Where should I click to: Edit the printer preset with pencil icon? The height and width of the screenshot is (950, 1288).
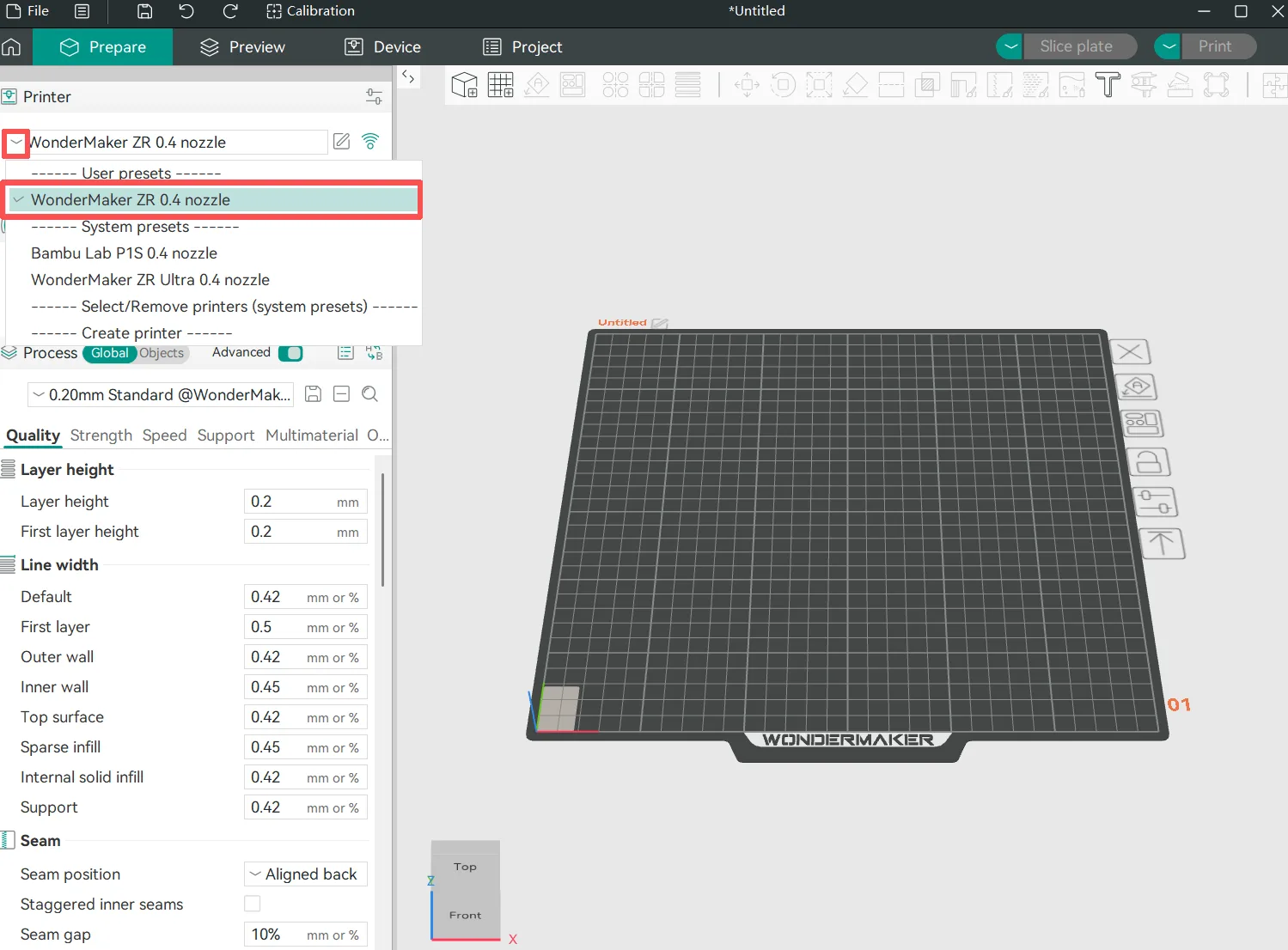coord(341,142)
